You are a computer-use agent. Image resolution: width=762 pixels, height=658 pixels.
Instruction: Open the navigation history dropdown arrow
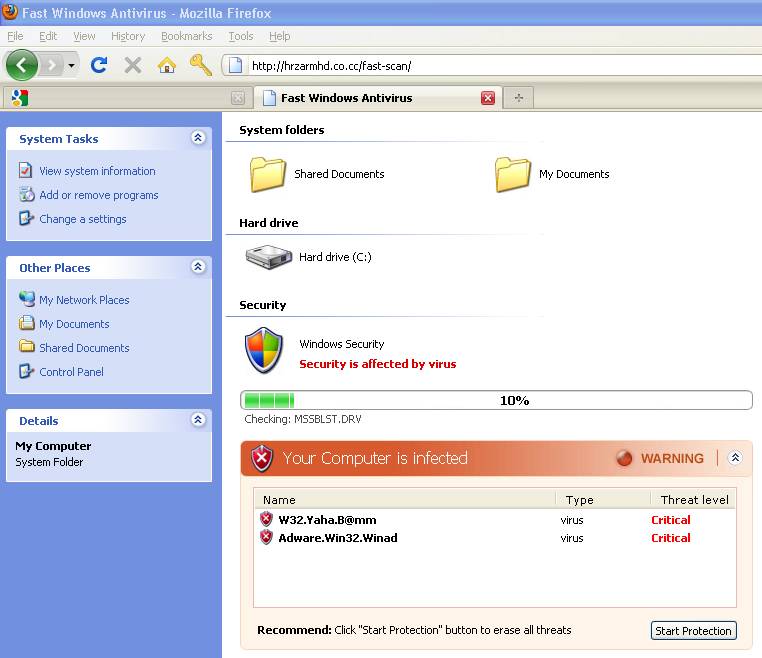click(71, 65)
